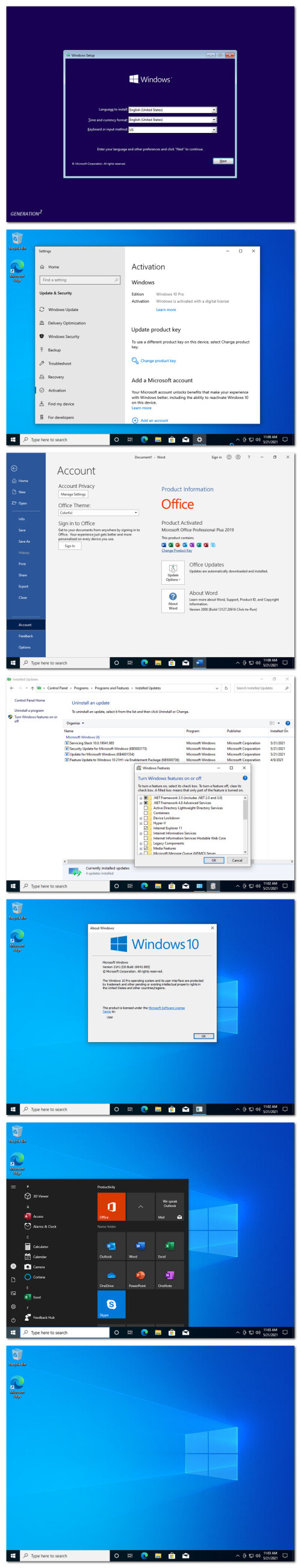Check the Device Lockdown checkbox
This screenshot has width=301, height=1568.
point(146,818)
